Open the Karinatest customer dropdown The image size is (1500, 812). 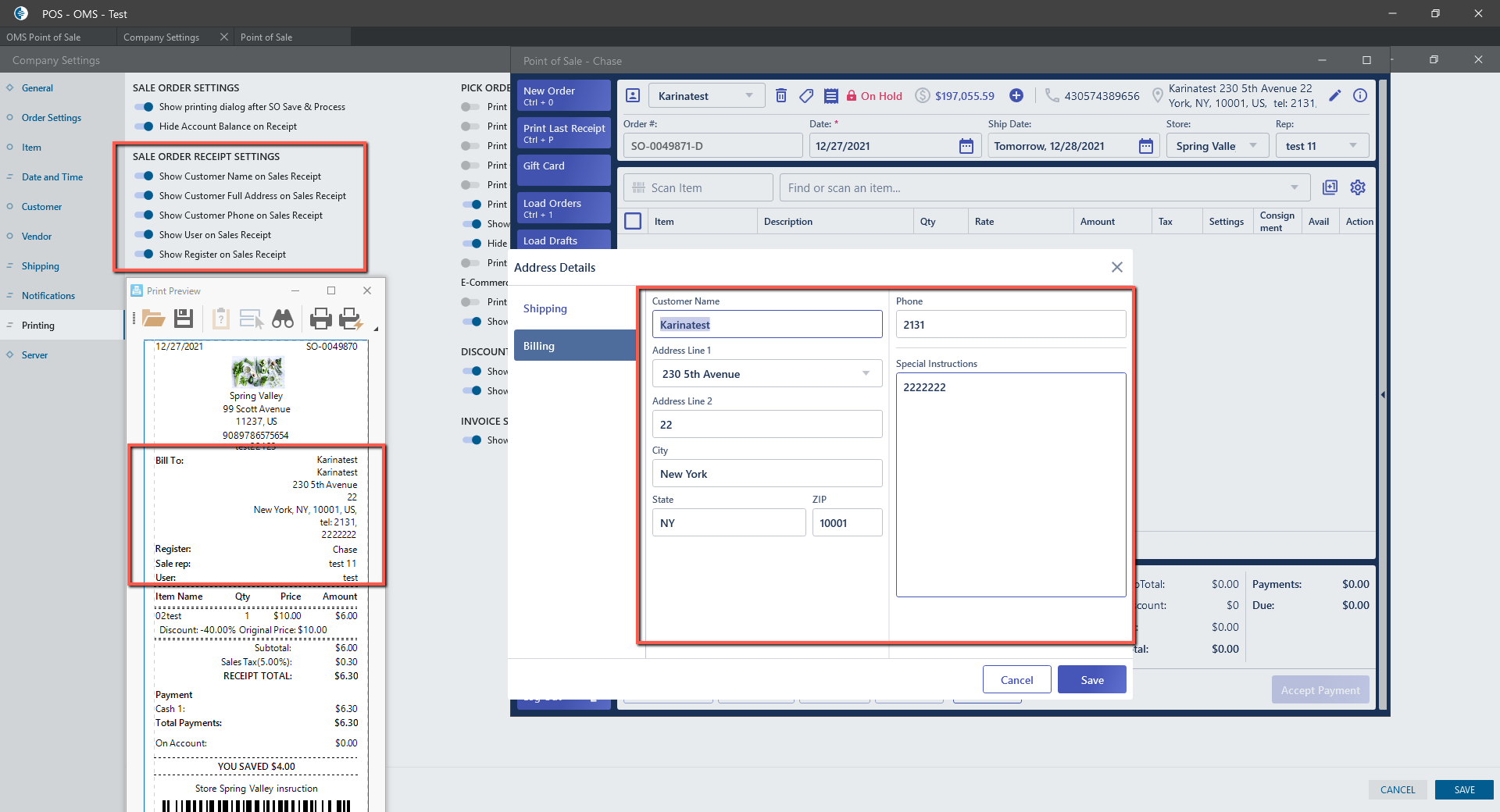coord(706,96)
